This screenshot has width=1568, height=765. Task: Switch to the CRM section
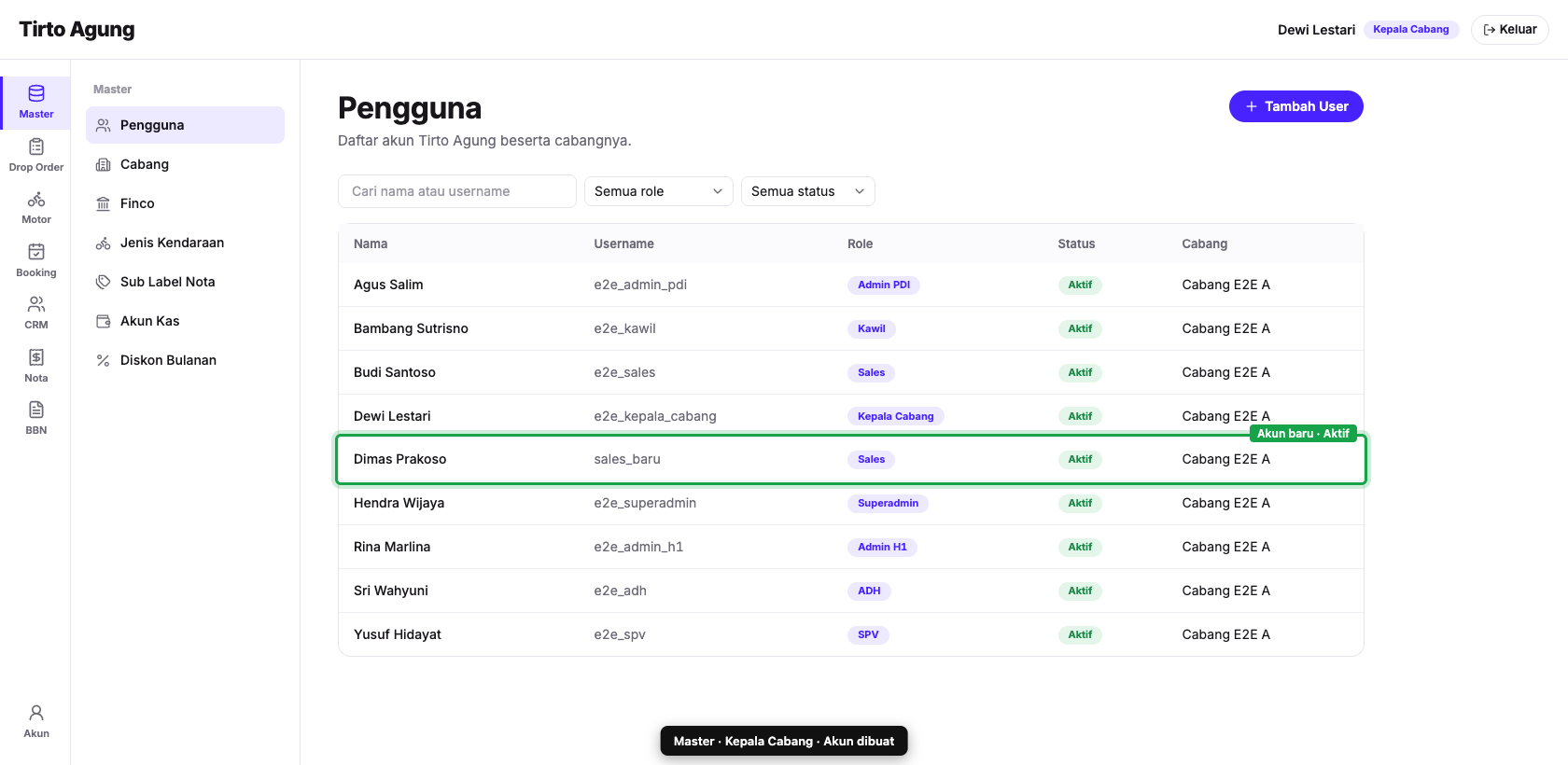click(36, 313)
